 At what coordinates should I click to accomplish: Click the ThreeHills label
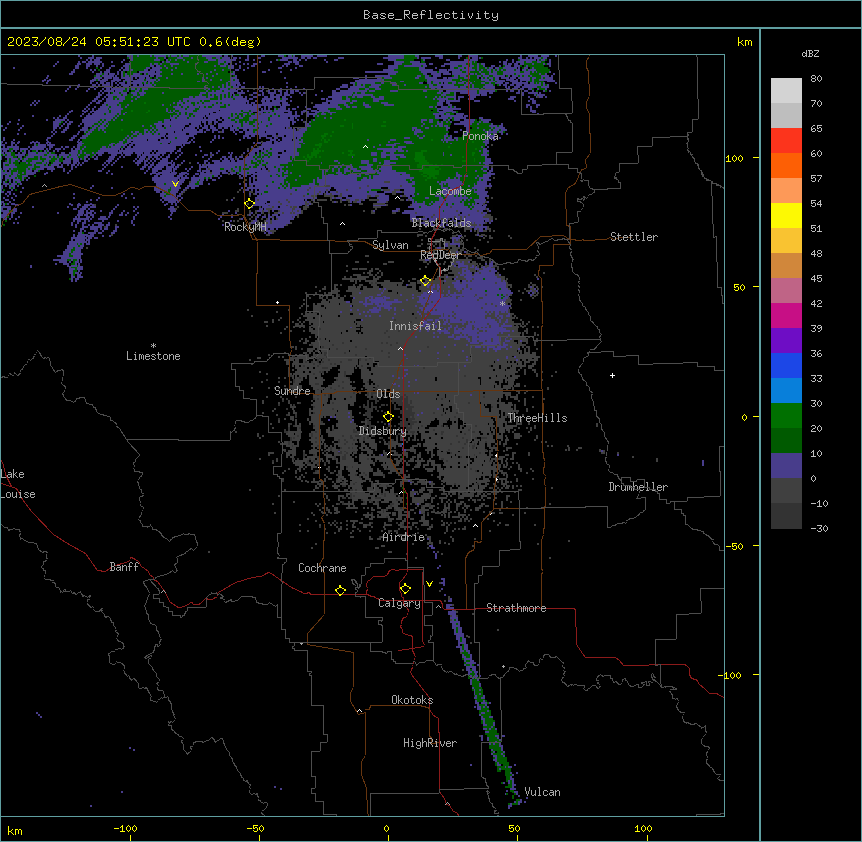click(537, 418)
